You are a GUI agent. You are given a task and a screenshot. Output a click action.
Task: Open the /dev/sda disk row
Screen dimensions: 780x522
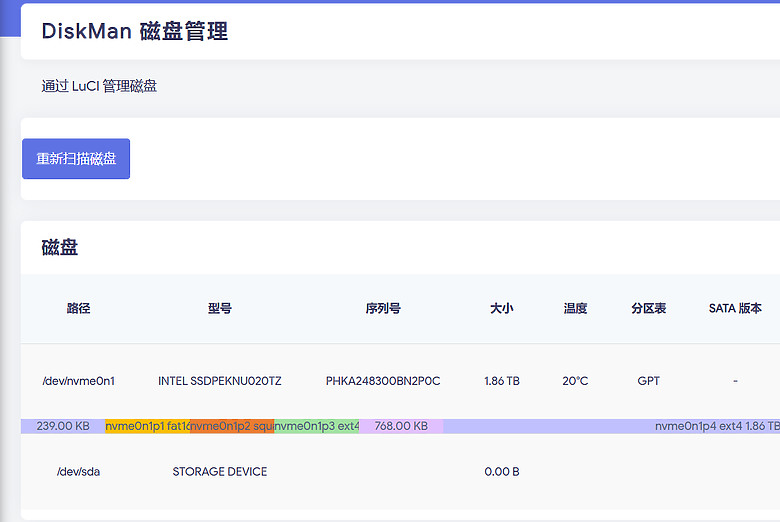tap(78, 471)
